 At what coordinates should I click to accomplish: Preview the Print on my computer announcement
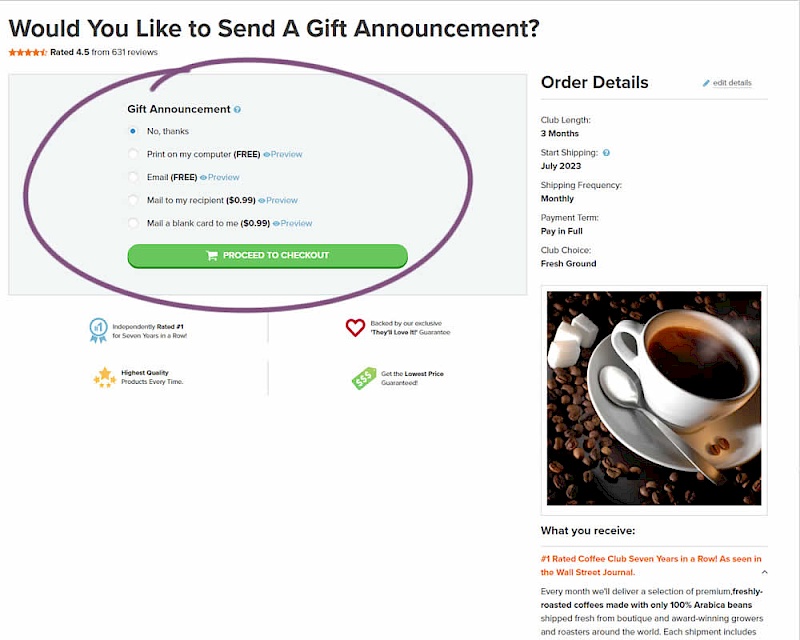point(283,154)
